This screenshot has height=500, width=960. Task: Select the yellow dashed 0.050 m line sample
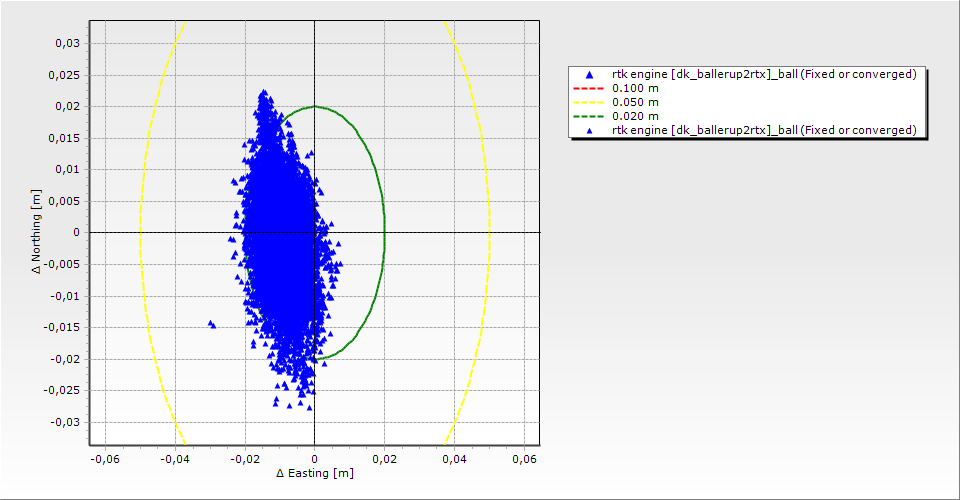point(588,103)
